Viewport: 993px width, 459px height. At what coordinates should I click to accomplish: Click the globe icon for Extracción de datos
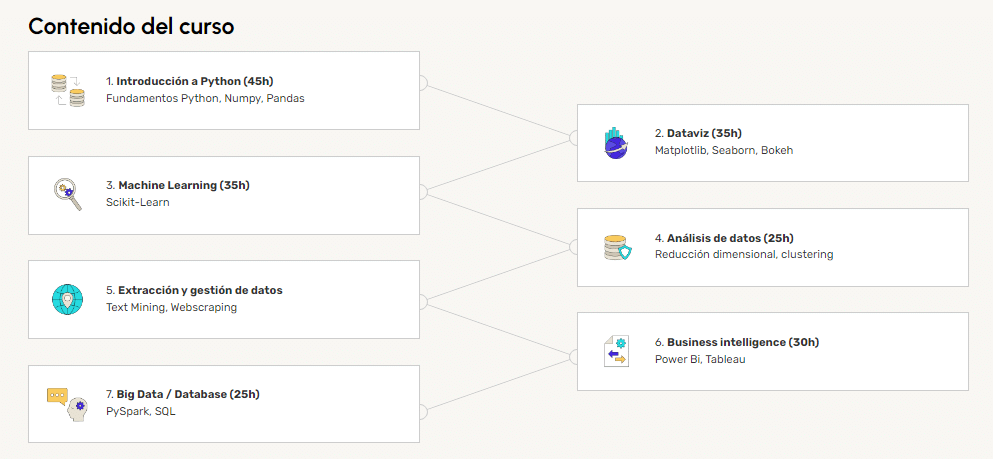click(67, 299)
